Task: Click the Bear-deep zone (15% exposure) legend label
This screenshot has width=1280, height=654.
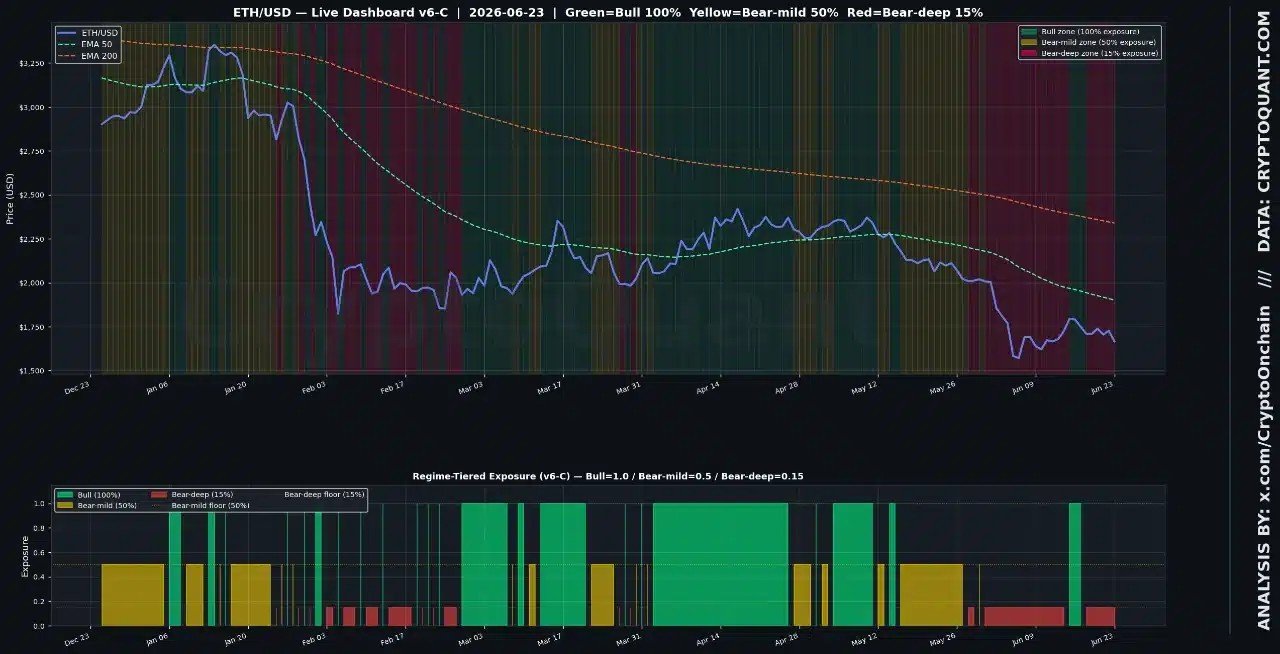Action: pos(1099,53)
